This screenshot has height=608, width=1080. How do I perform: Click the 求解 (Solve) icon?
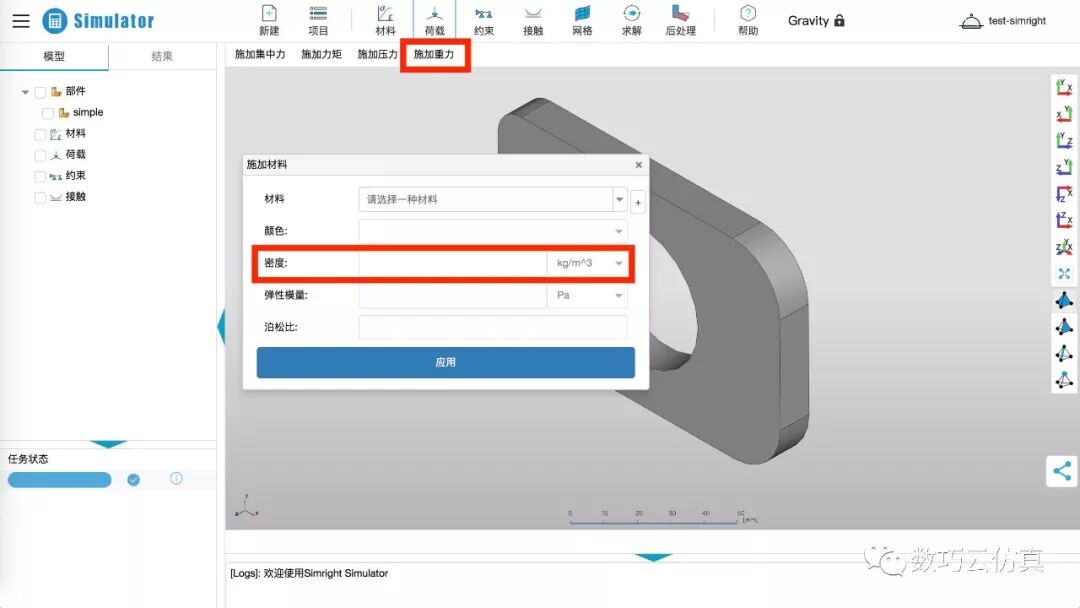631,20
